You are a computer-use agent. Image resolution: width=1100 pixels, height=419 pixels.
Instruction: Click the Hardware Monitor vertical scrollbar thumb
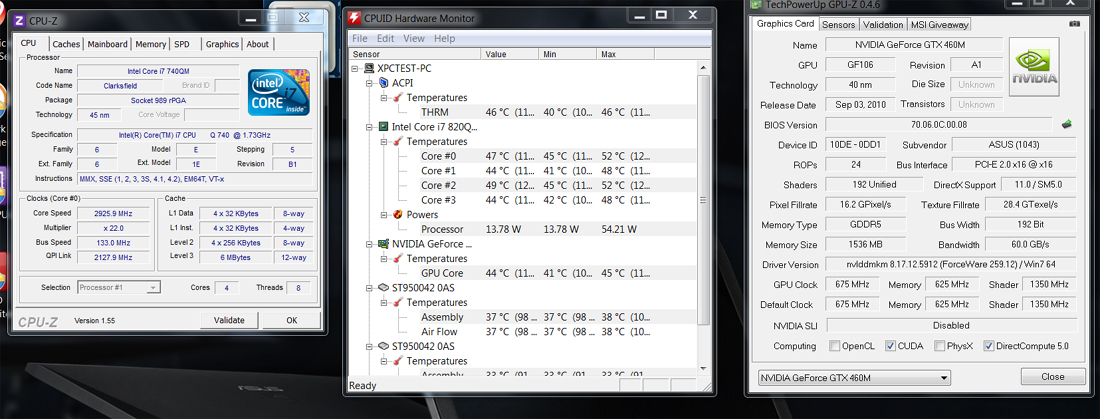click(704, 200)
